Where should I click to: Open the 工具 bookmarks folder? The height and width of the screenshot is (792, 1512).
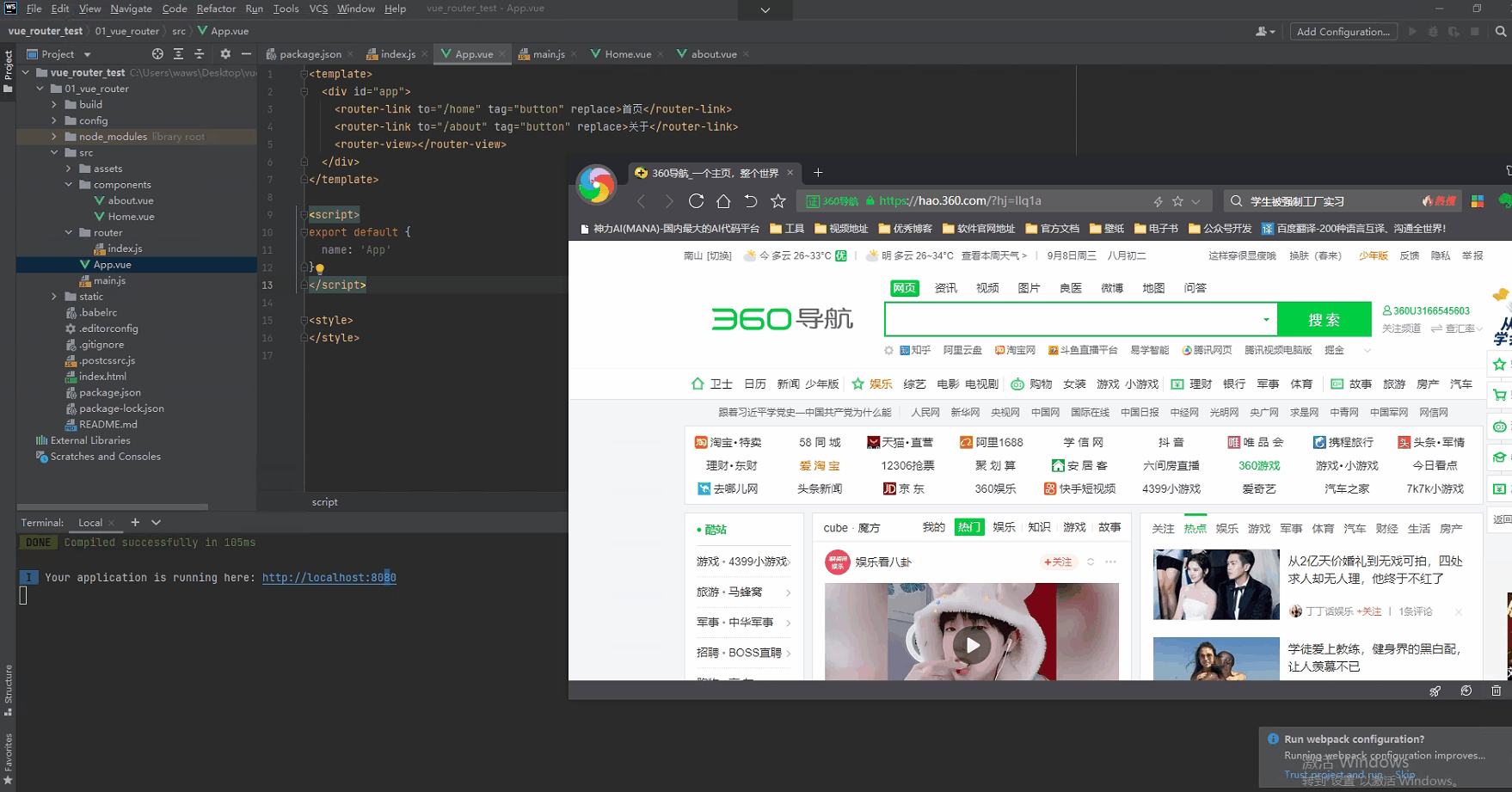(x=787, y=229)
